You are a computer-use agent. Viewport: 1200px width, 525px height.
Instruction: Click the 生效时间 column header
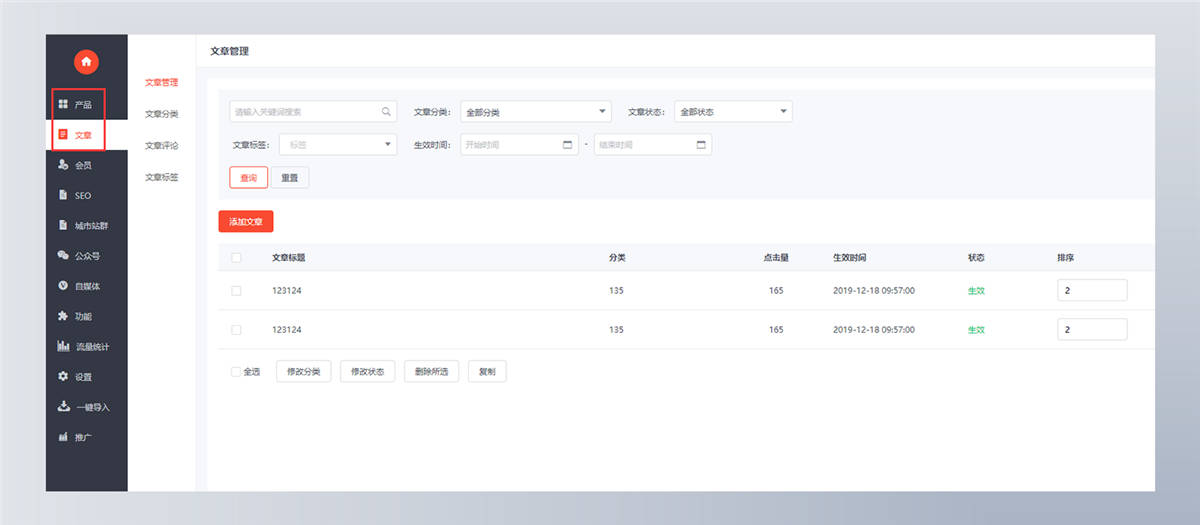coord(850,257)
